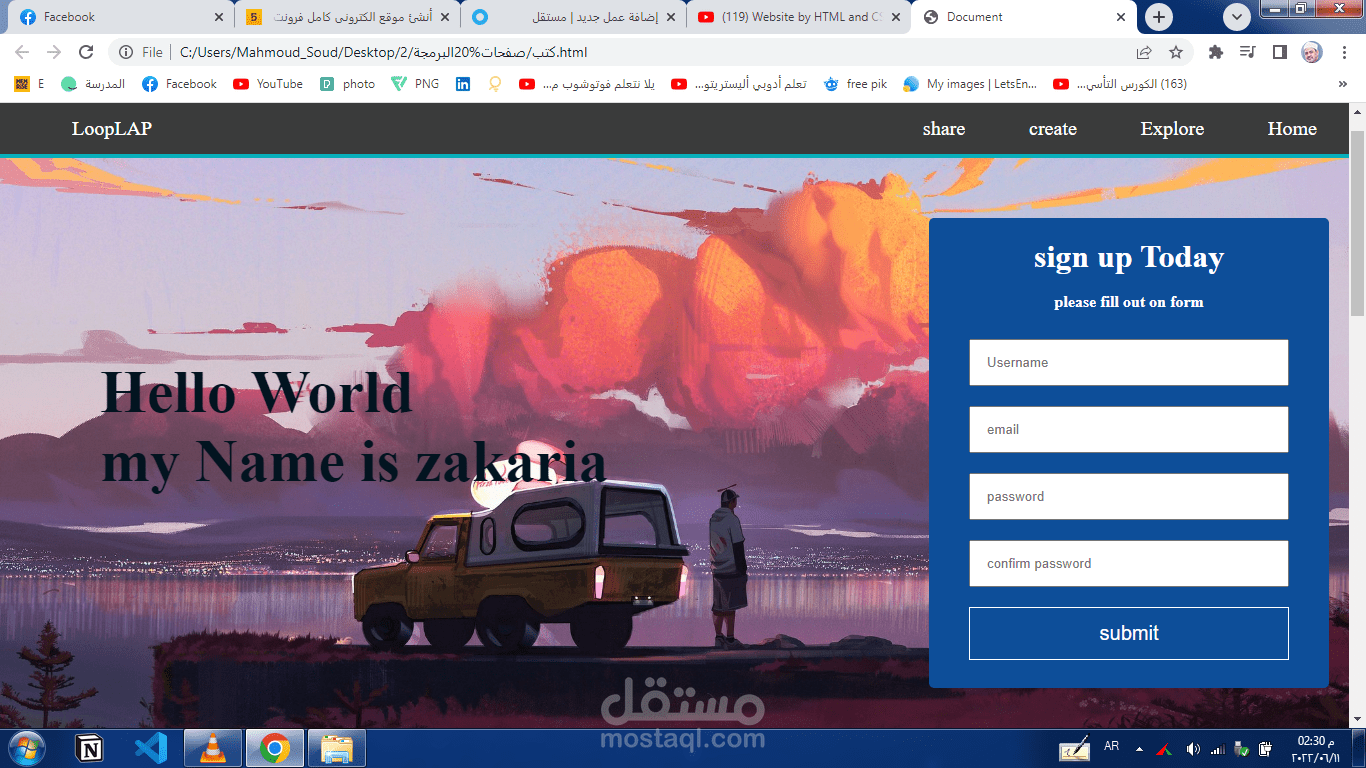The image size is (1366, 768).
Task: Open the Extensions puzzle icon
Action: click(1216, 52)
